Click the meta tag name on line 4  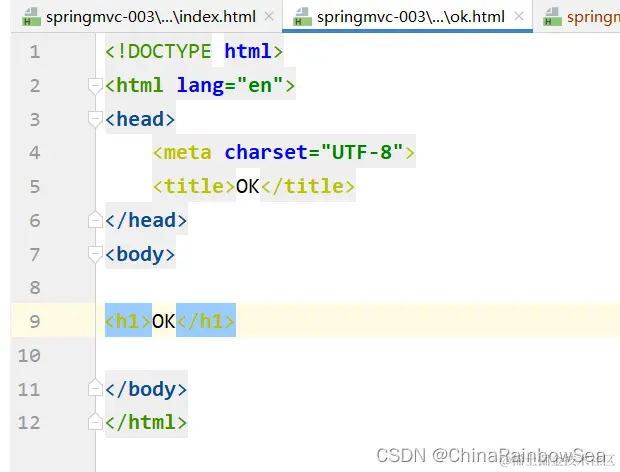(x=187, y=153)
